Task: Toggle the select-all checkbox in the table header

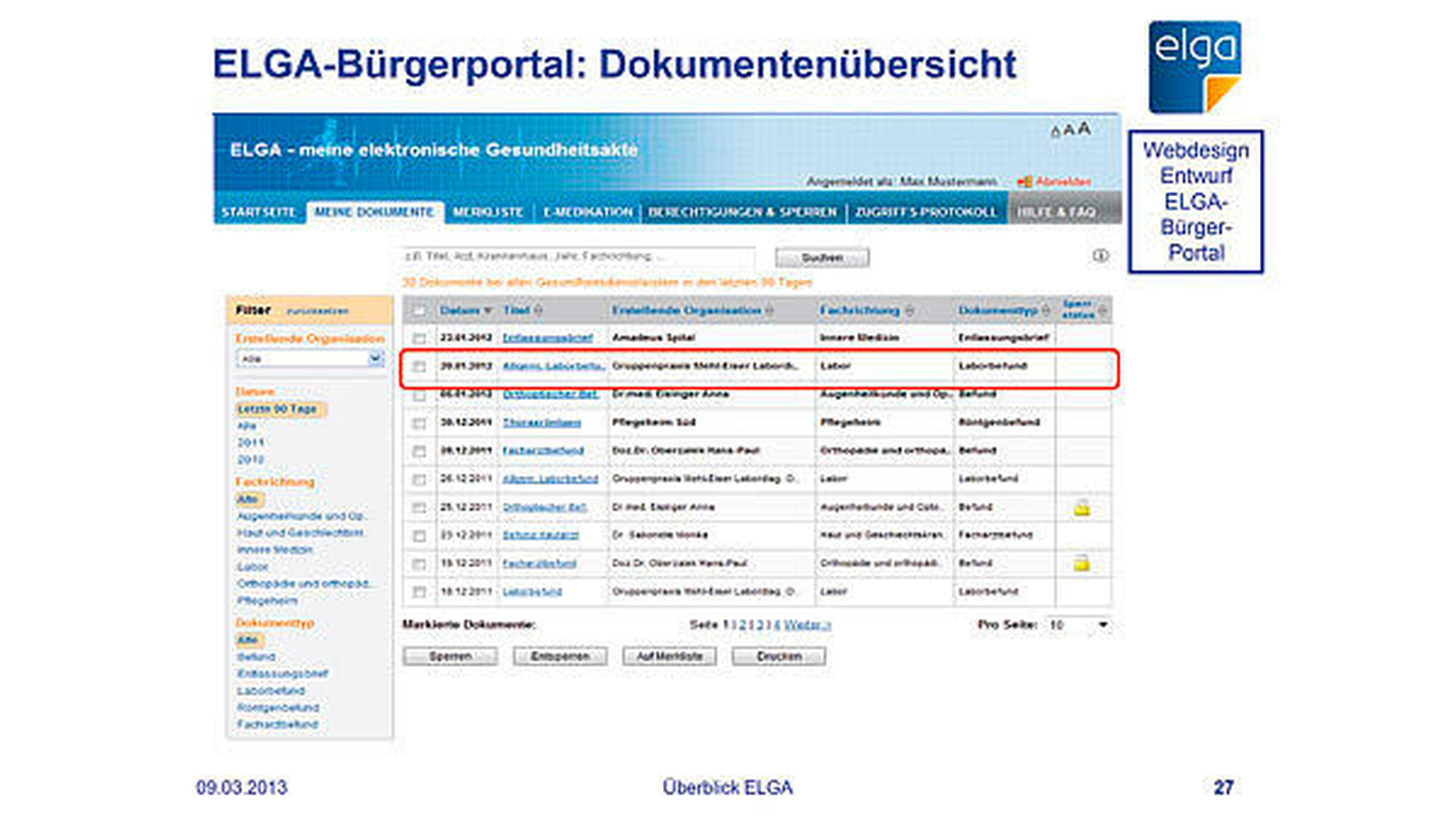Action: click(419, 310)
